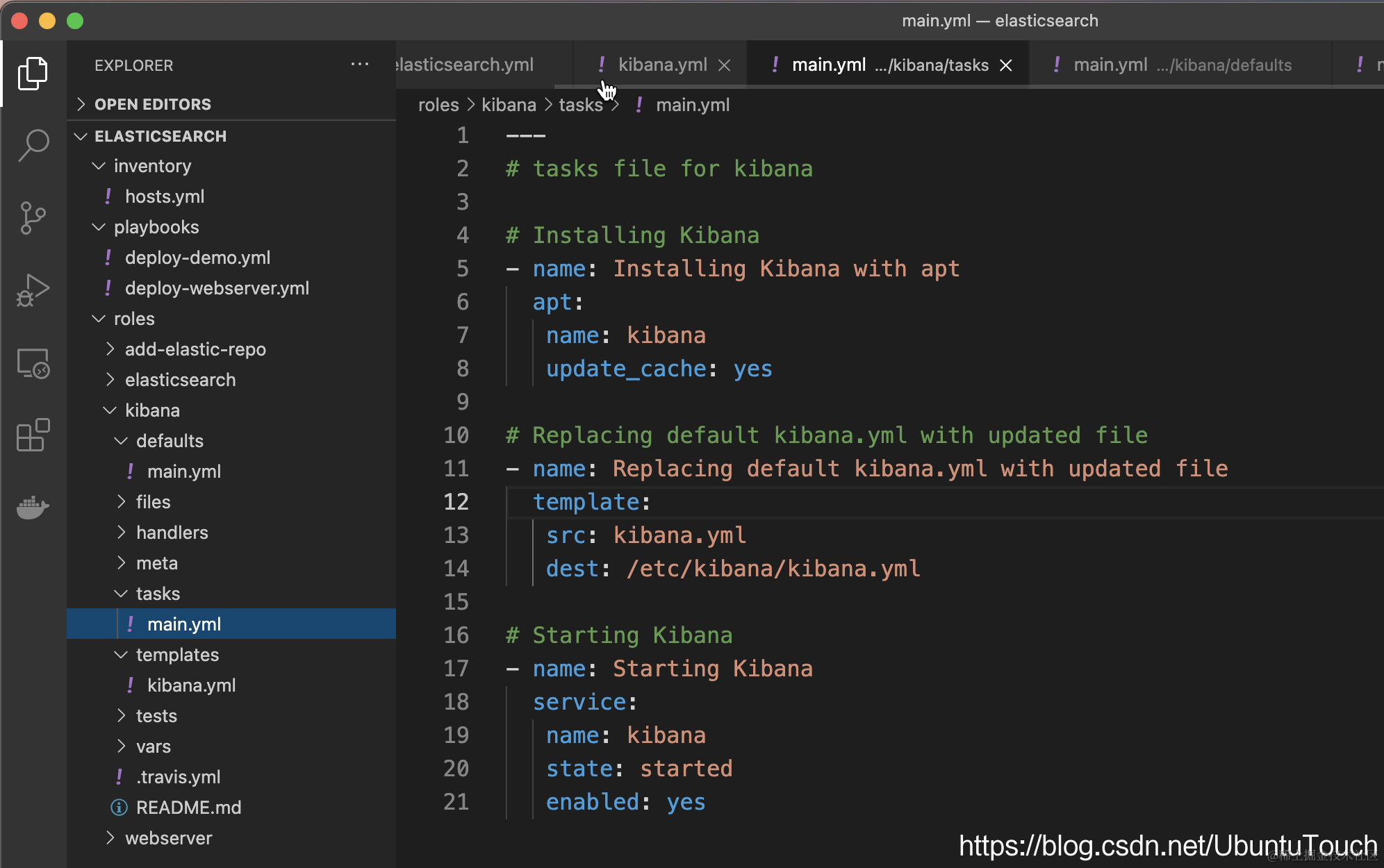Open the Extensions view

(x=33, y=435)
